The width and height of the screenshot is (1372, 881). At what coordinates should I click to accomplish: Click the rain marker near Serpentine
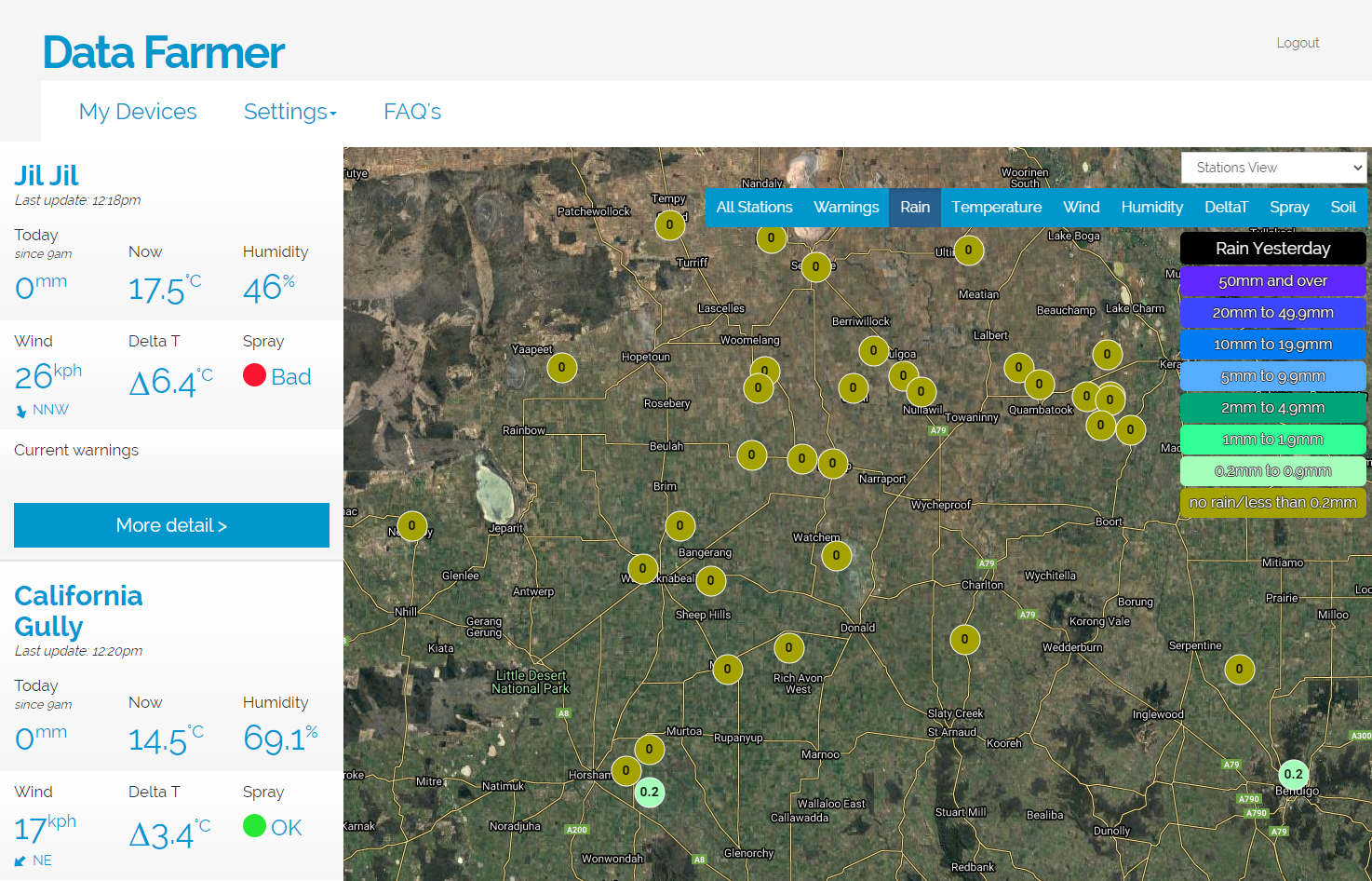click(x=1239, y=669)
